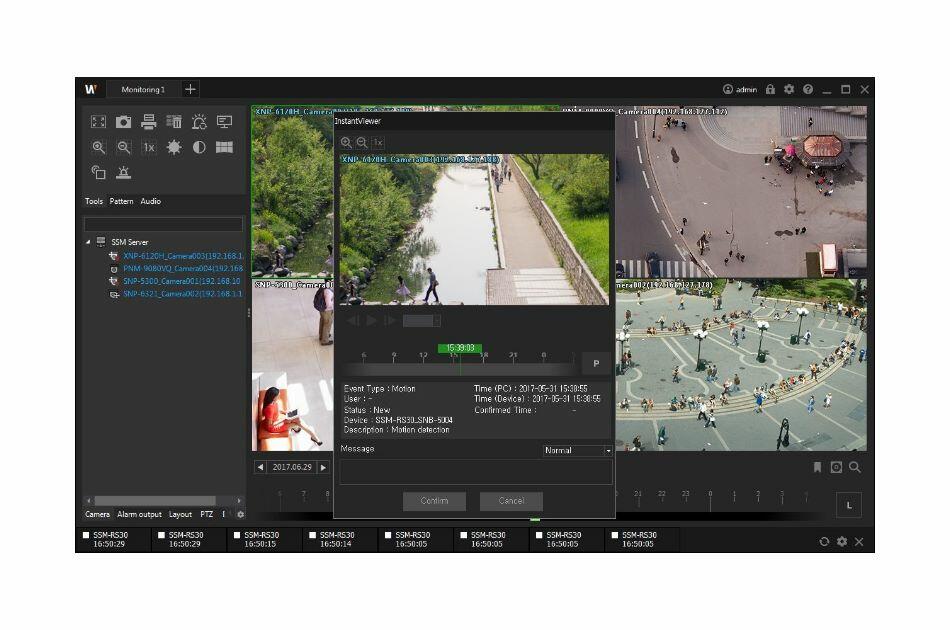950x630 pixels.
Task: Click the brightness sun icon
Action: tap(174, 147)
